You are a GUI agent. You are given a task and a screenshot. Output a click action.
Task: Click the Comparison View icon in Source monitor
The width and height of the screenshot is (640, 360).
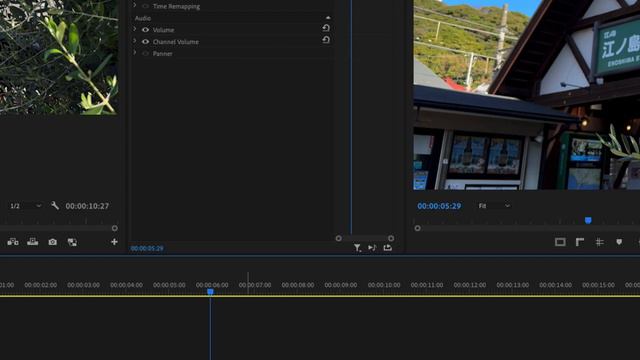click(x=72, y=242)
